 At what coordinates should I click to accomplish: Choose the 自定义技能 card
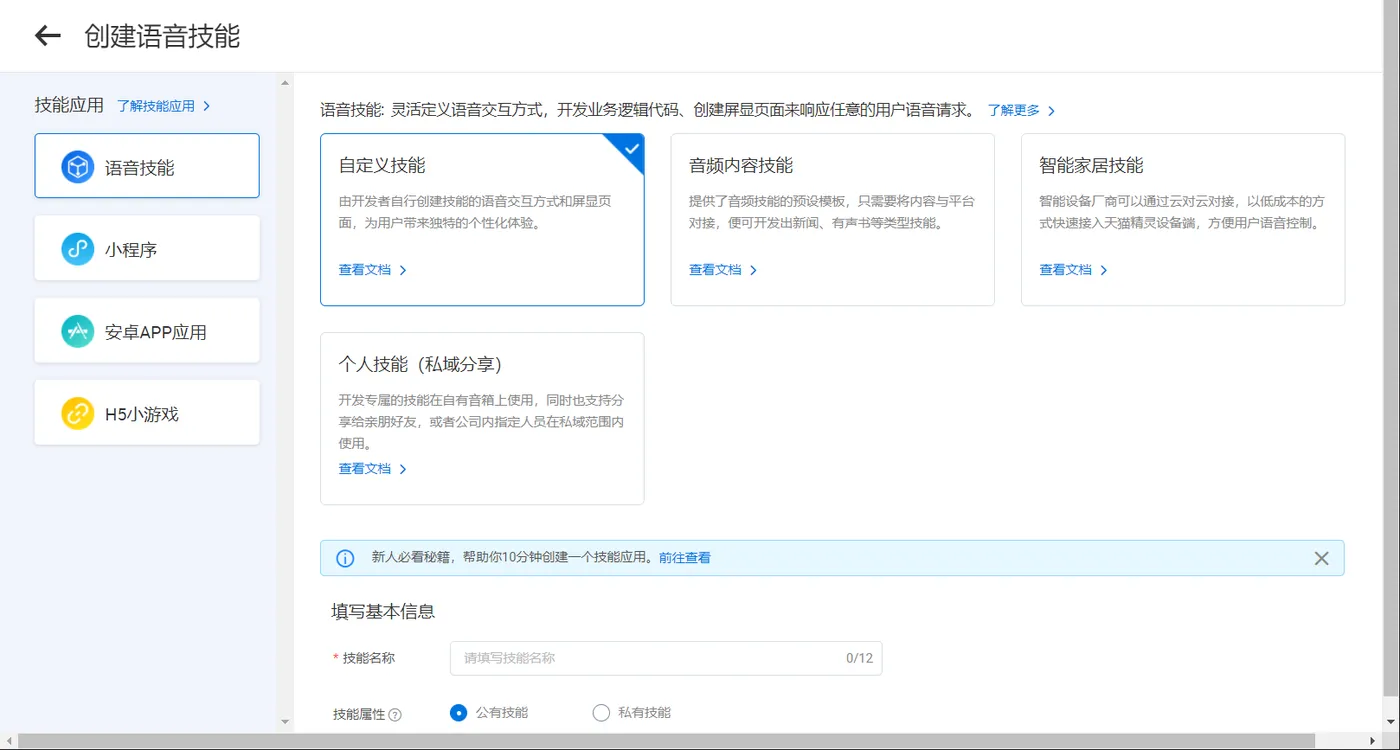482,219
